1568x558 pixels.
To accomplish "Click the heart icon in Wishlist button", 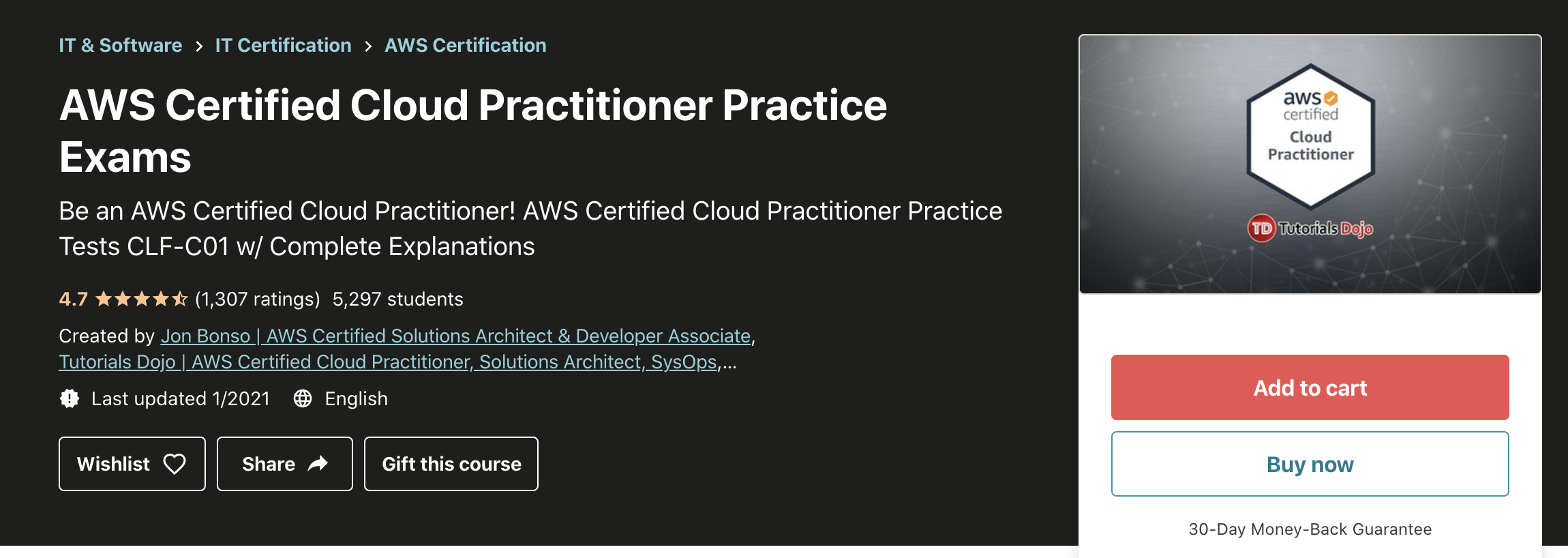I will (175, 464).
